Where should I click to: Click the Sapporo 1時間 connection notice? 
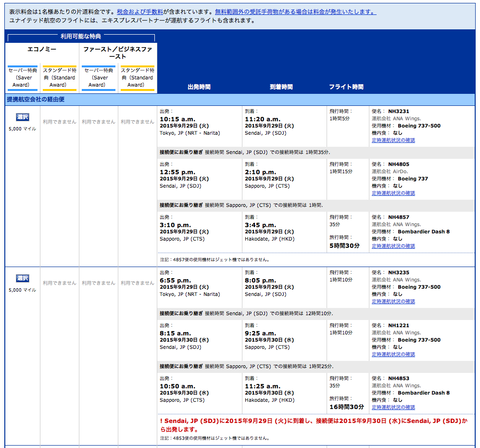(315, 205)
